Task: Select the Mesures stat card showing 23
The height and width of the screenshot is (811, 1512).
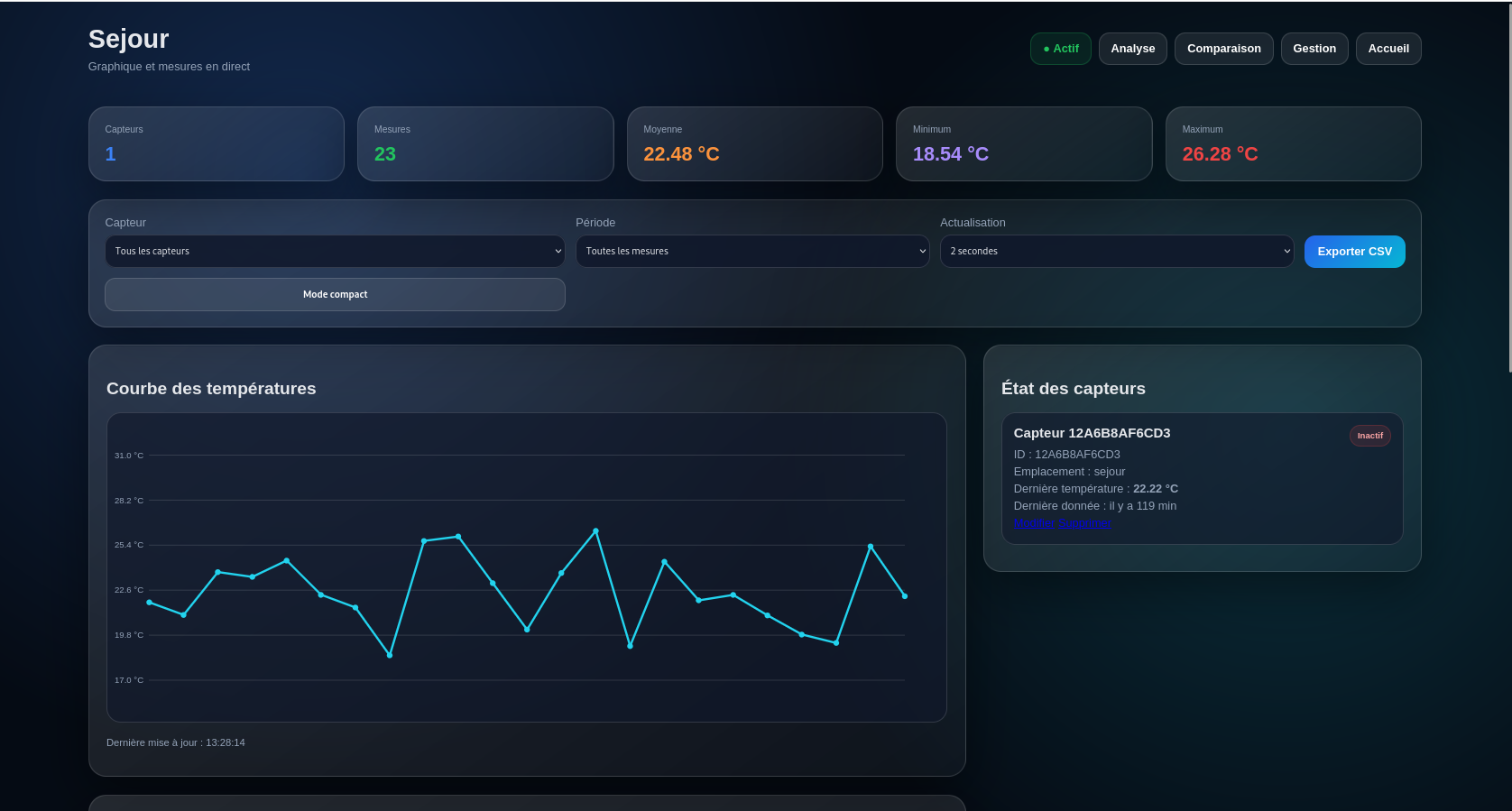Action: (x=485, y=144)
